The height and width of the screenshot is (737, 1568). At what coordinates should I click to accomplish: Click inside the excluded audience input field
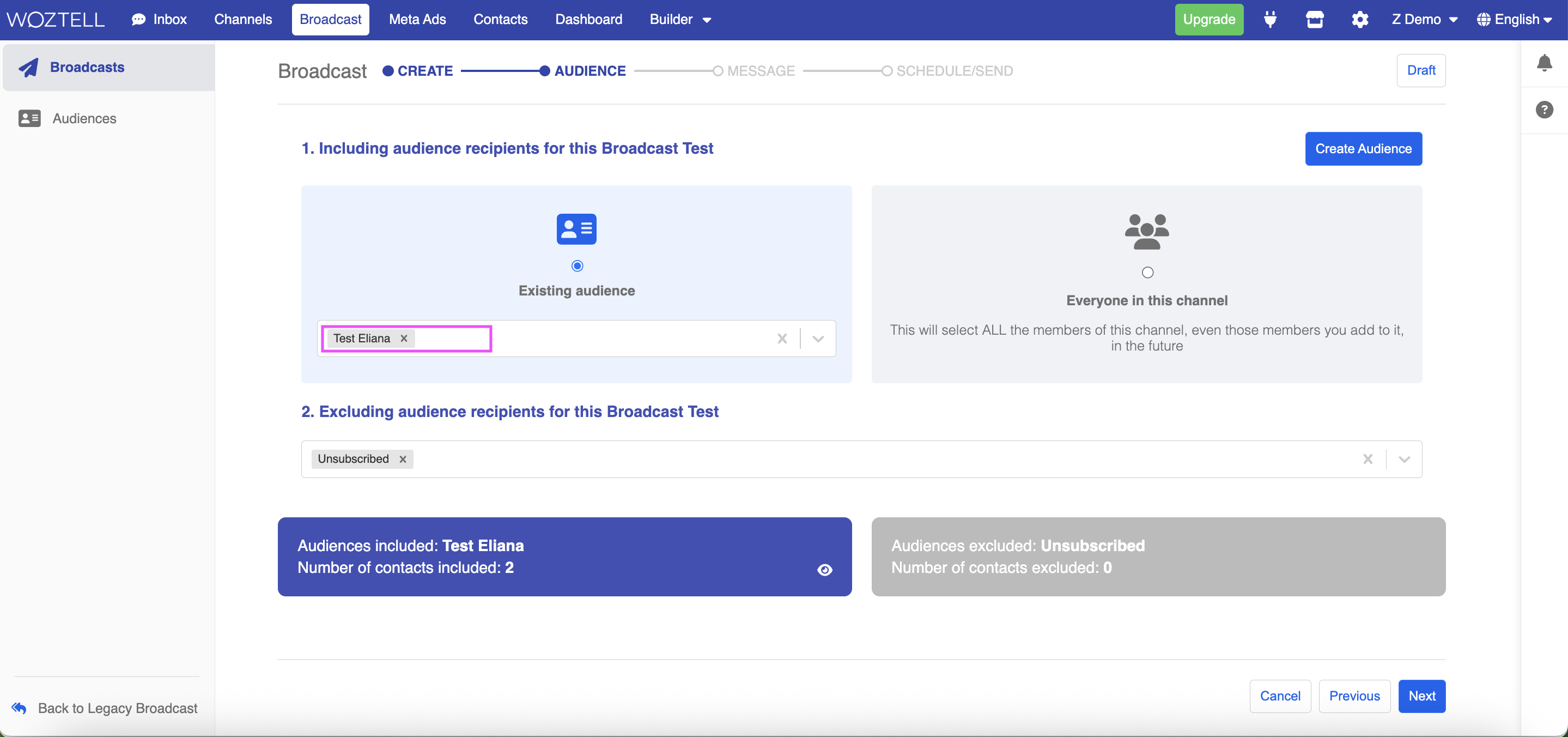click(861, 459)
